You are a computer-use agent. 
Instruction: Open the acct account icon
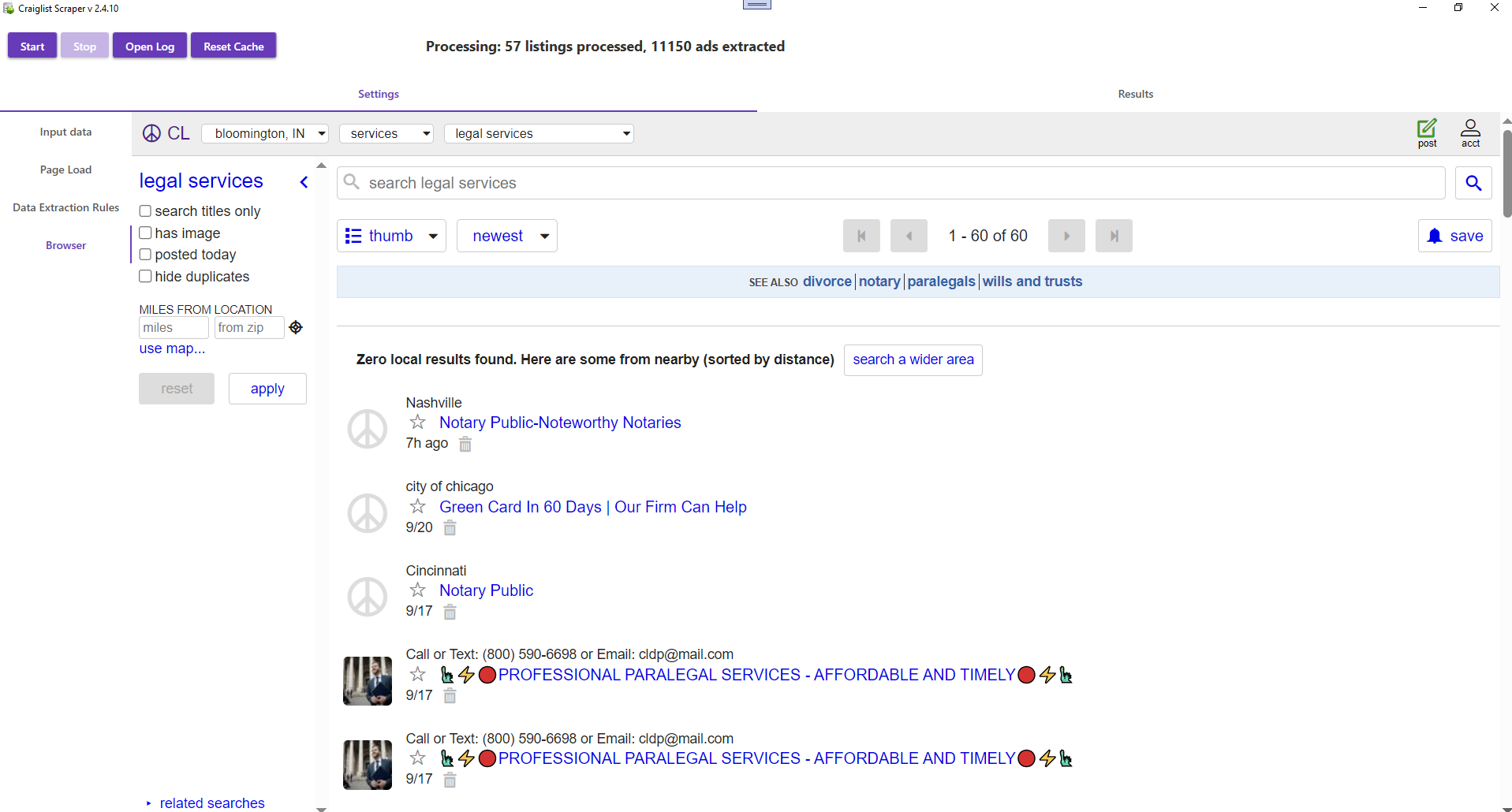[1471, 133]
